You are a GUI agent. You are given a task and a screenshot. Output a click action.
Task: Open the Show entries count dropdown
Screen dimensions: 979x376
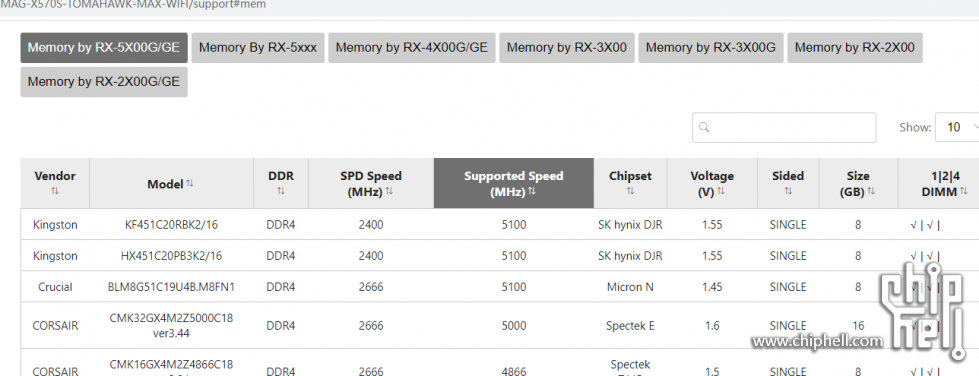[x=958, y=127]
